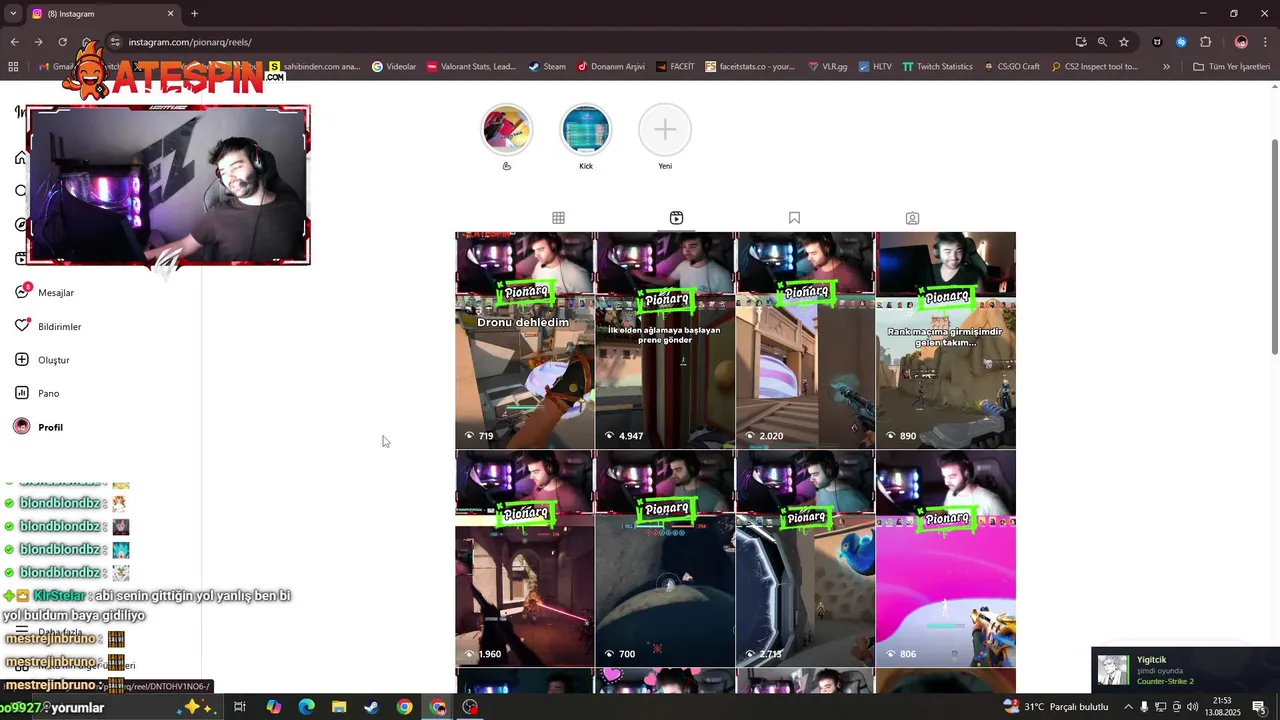Click the address bar URL field
The image size is (1280, 720).
(x=590, y=42)
